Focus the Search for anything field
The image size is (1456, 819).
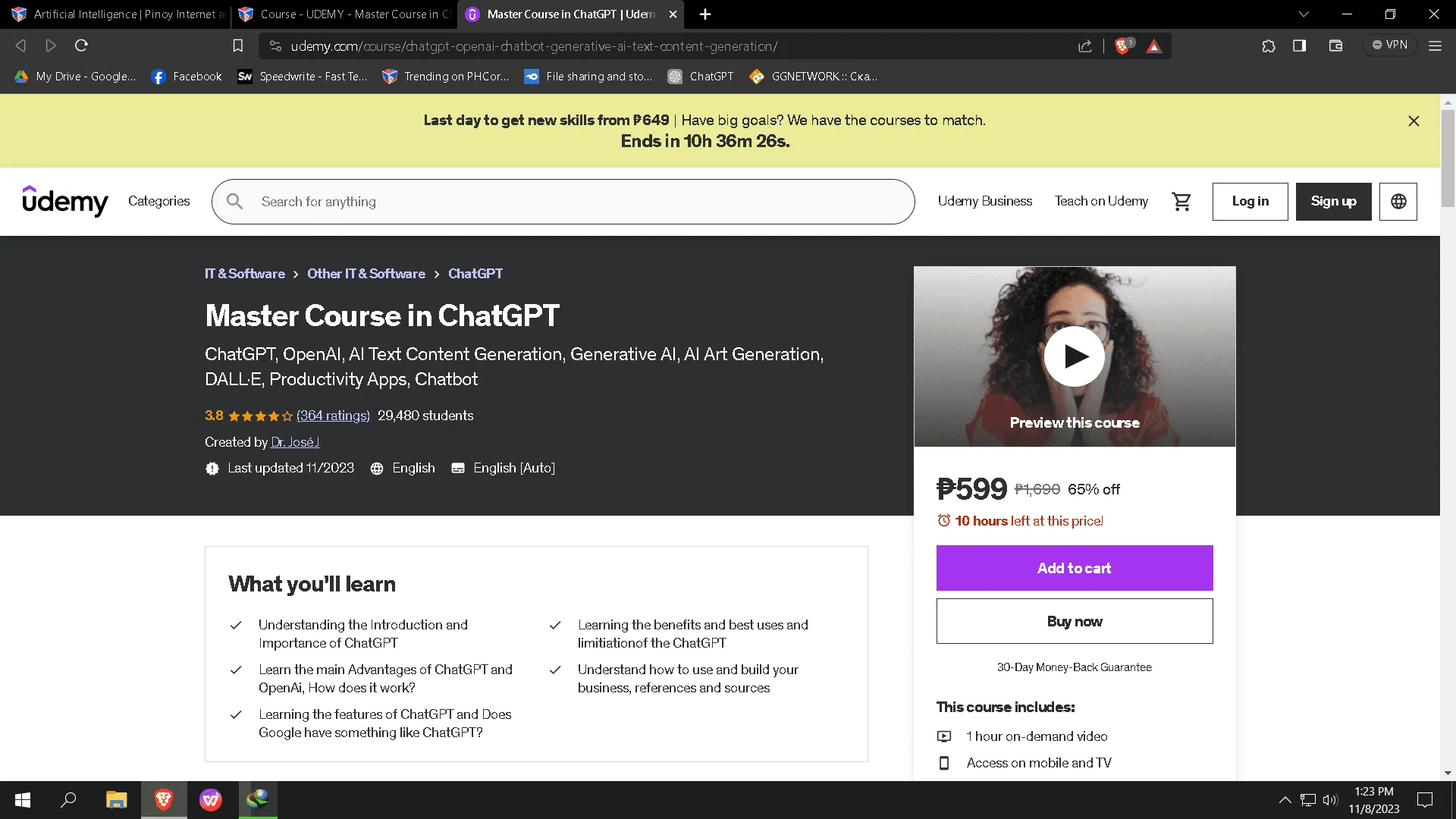pos(563,202)
